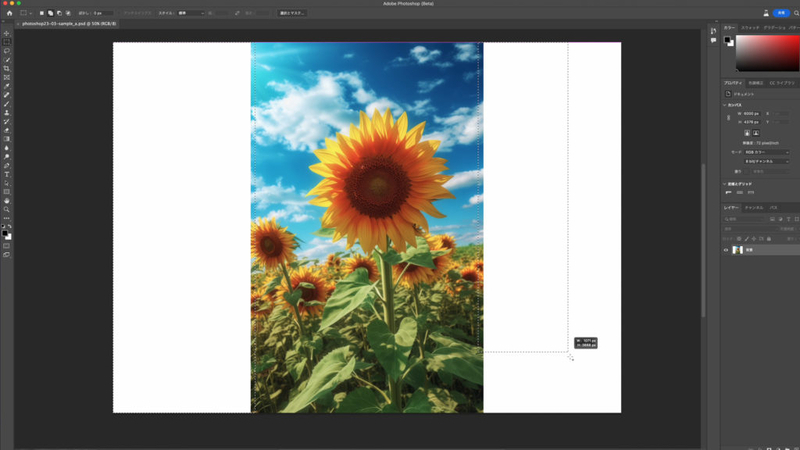Select the Rectangle shape tool

click(7, 192)
